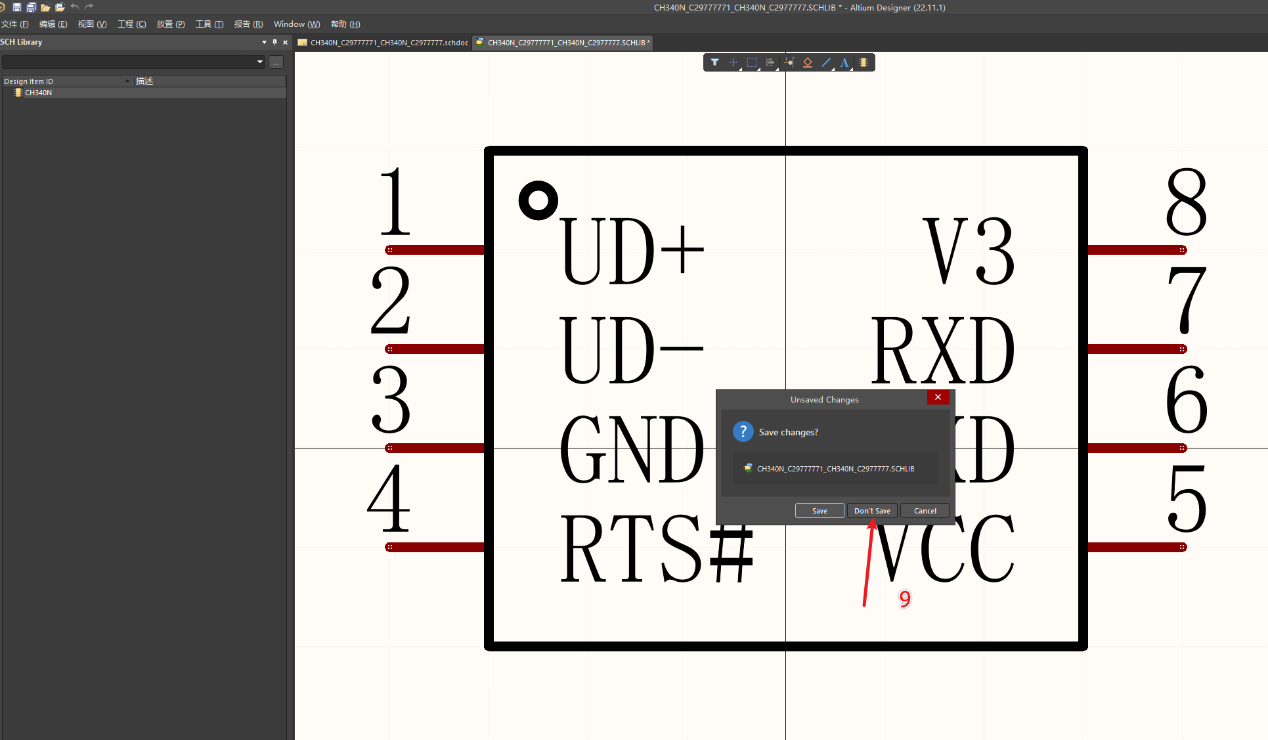Click the open folder icon
The height and width of the screenshot is (740, 1268).
pos(45,7)
